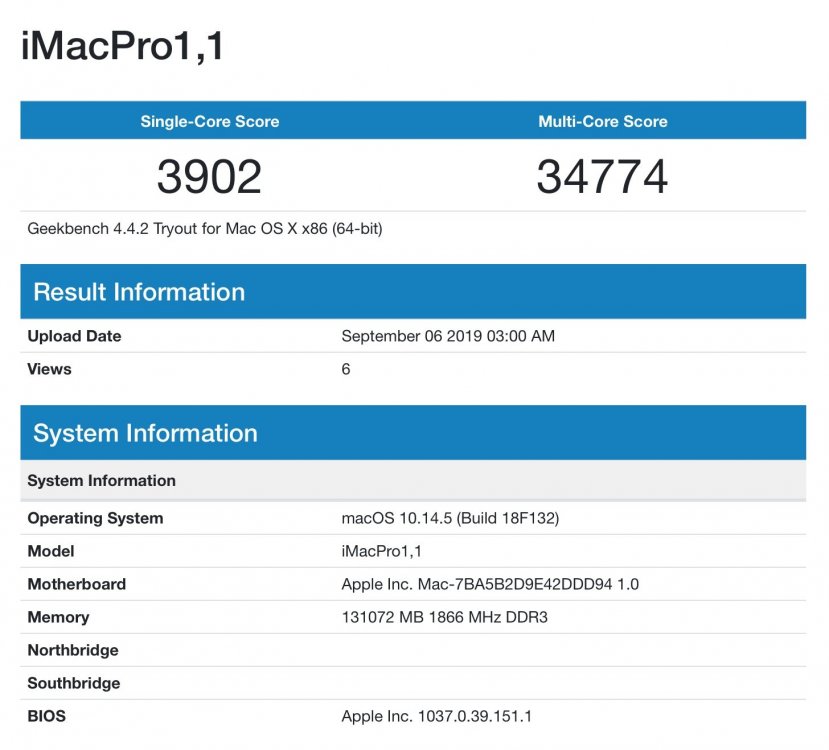Select the single-core score 3902

[x=209, y=177]
